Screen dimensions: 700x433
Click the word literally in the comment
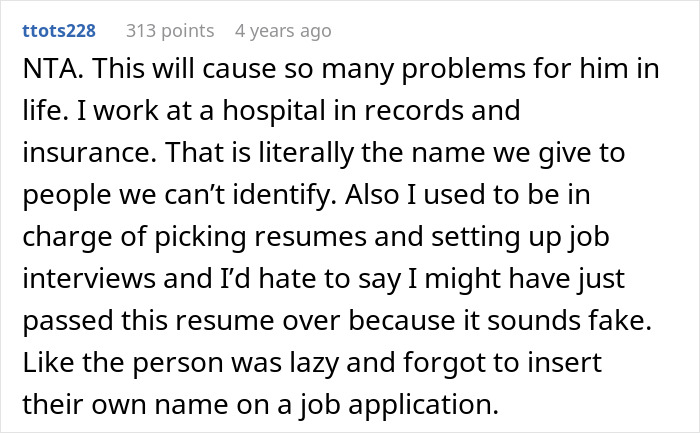[306, 154]
